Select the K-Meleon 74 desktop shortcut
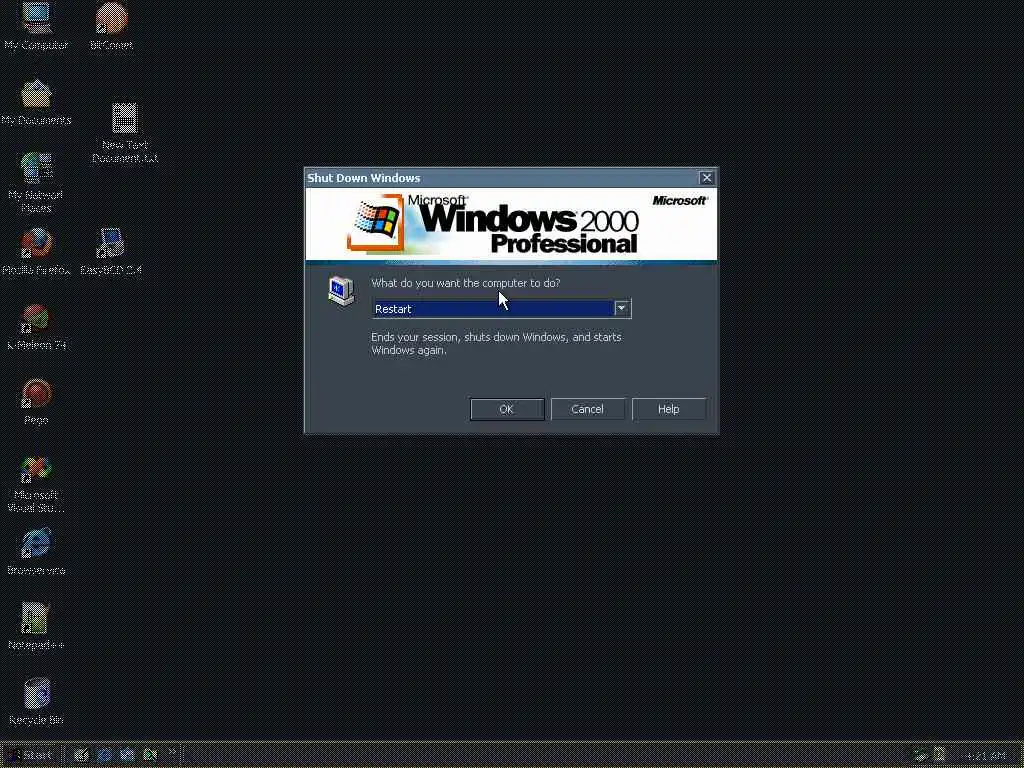Viewport: 1024px width, 768px height. tap(37, 327)
